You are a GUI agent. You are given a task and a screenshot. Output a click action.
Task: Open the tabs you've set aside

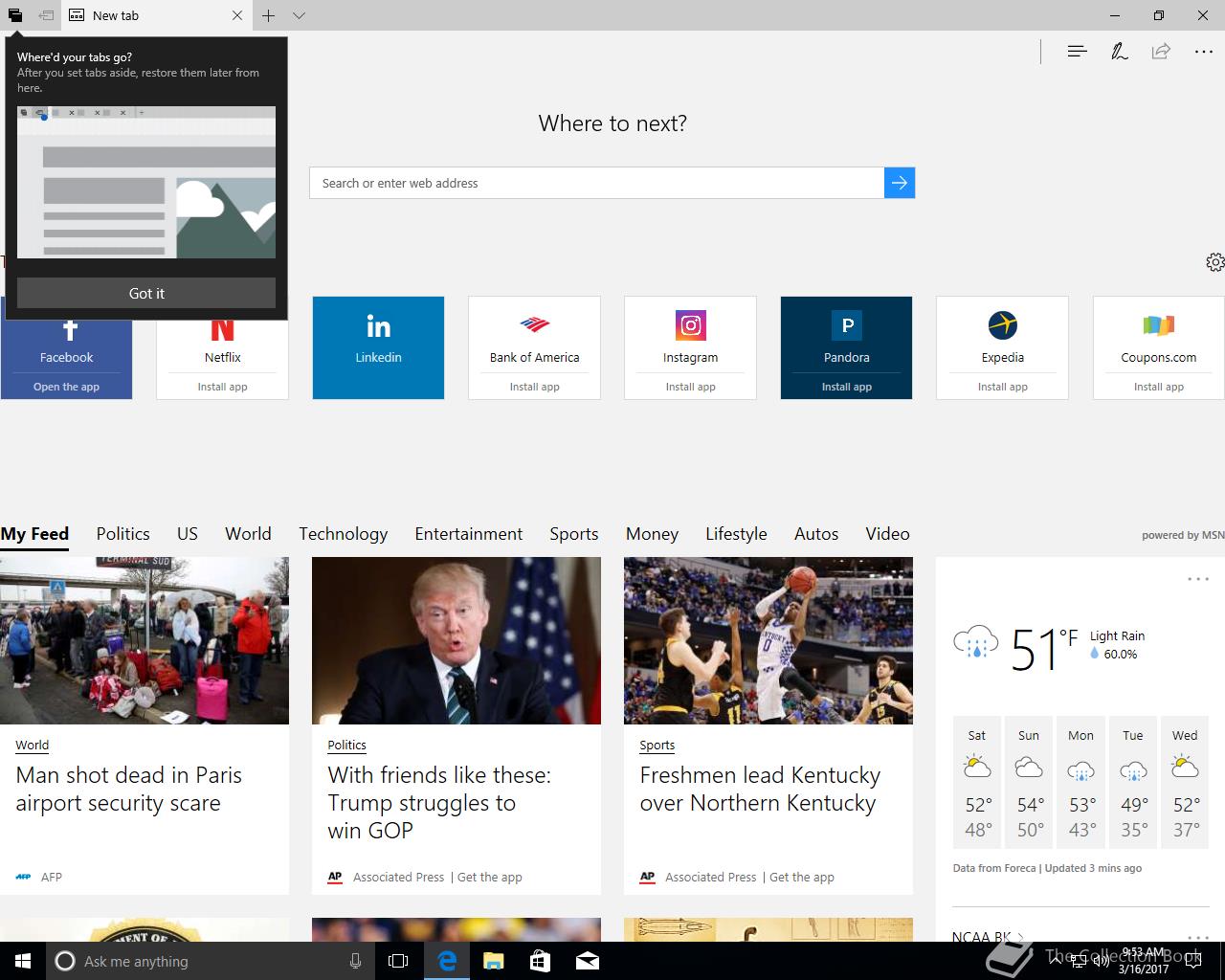15,15
